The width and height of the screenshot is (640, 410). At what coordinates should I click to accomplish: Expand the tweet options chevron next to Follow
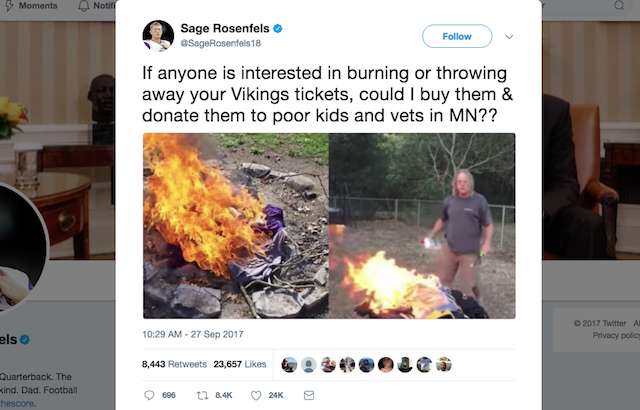(509, 37)
